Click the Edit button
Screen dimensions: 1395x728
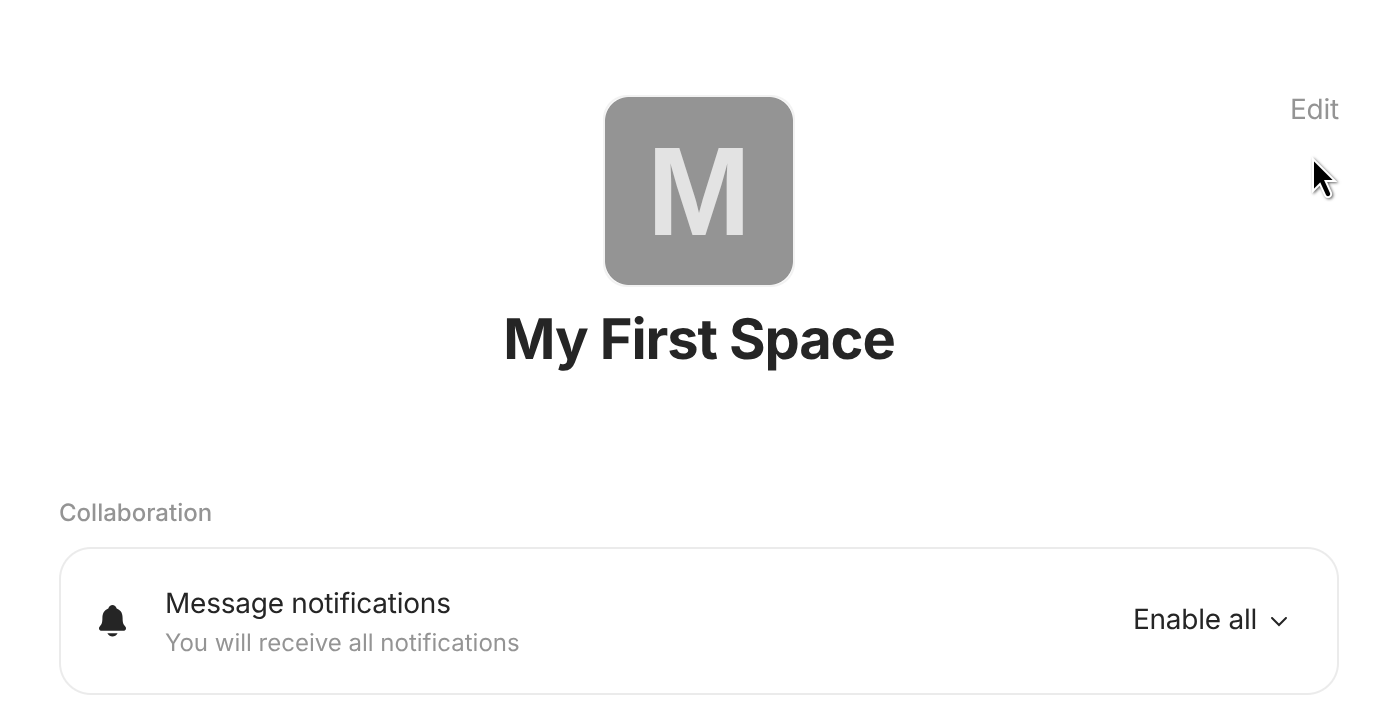1313,109
